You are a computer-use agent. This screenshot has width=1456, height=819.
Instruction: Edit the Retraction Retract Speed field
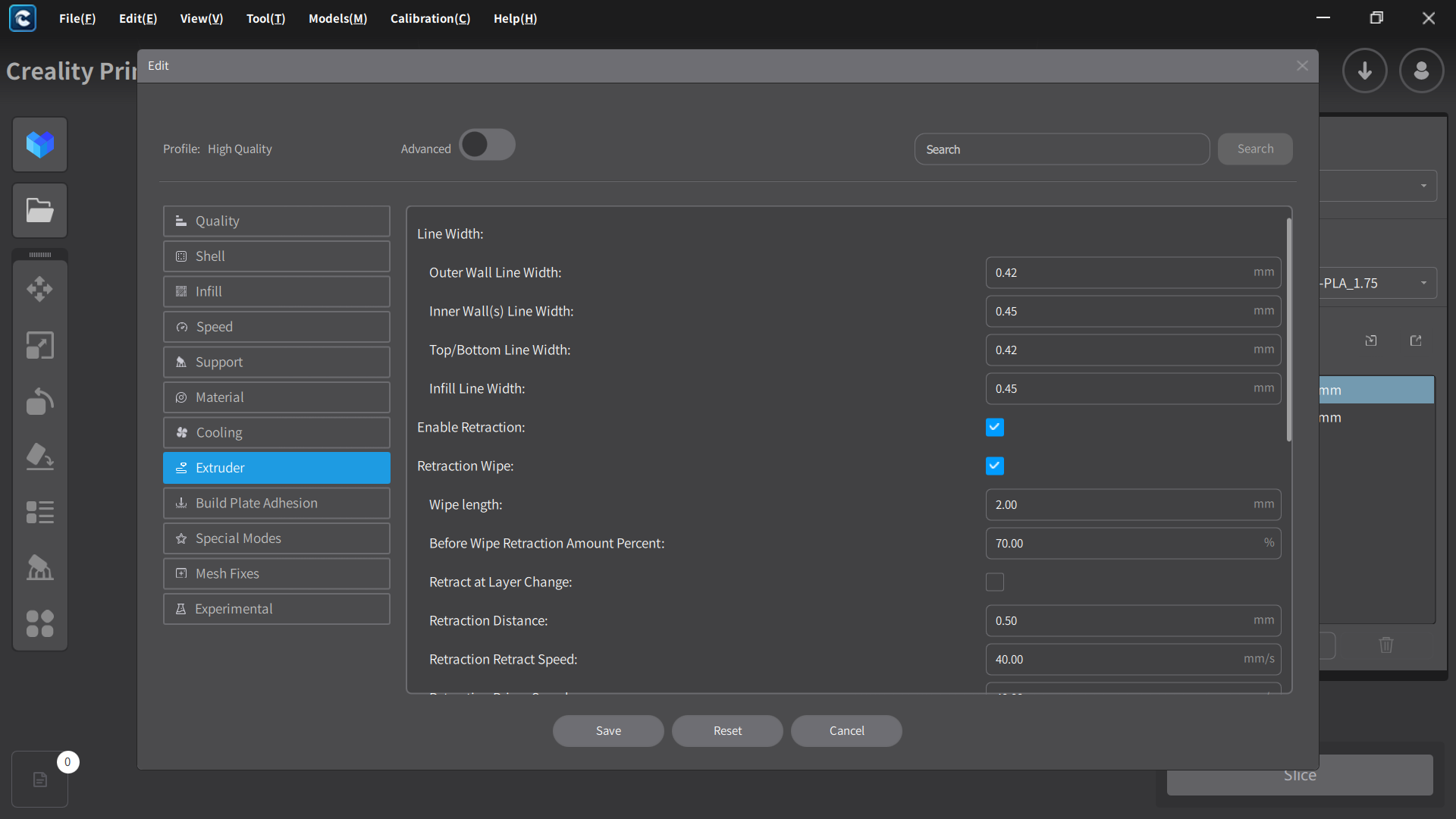coord(1133,659)
